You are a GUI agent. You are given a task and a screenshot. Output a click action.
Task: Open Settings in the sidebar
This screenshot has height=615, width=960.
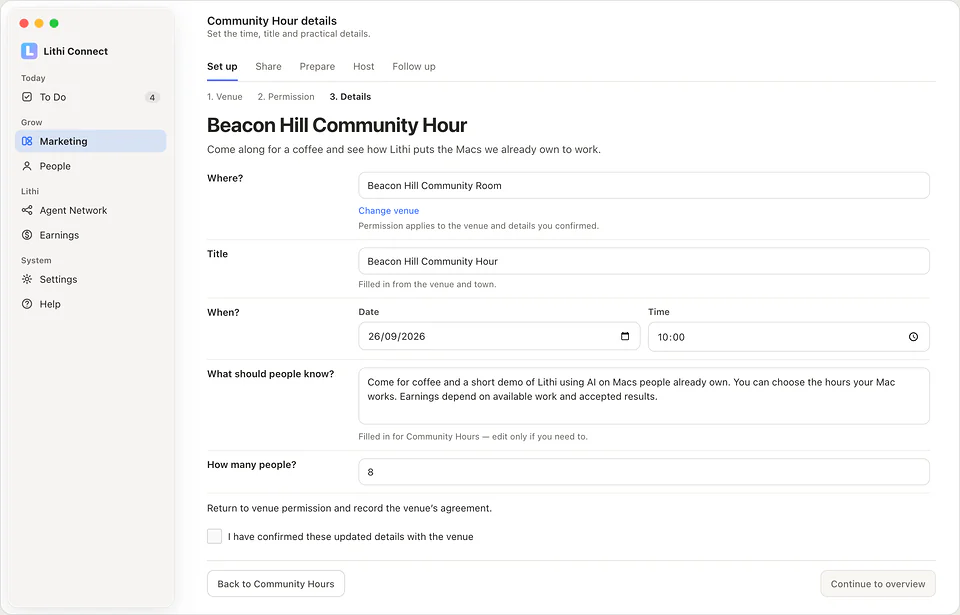click(91, 279)
